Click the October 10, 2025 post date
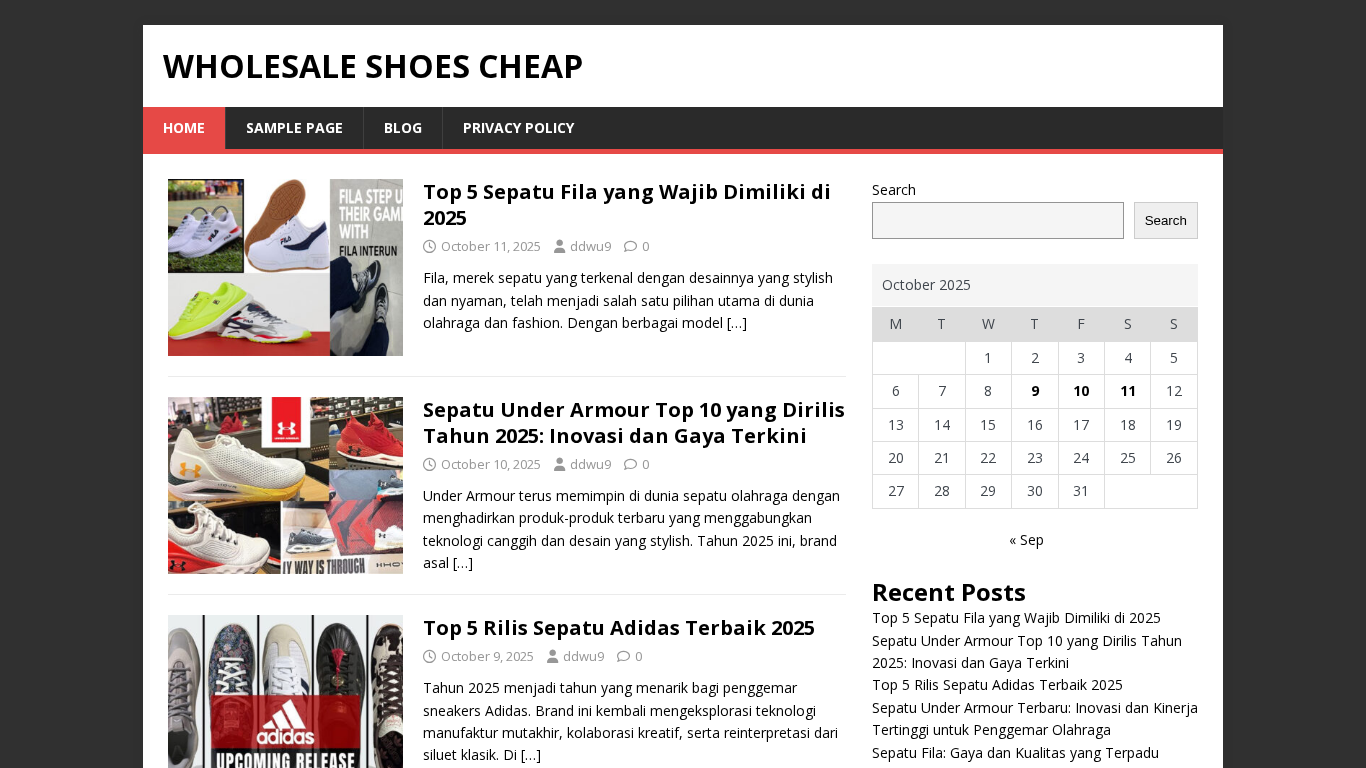This screenshot has width=1366, height=768. click(x=491, y=464)
